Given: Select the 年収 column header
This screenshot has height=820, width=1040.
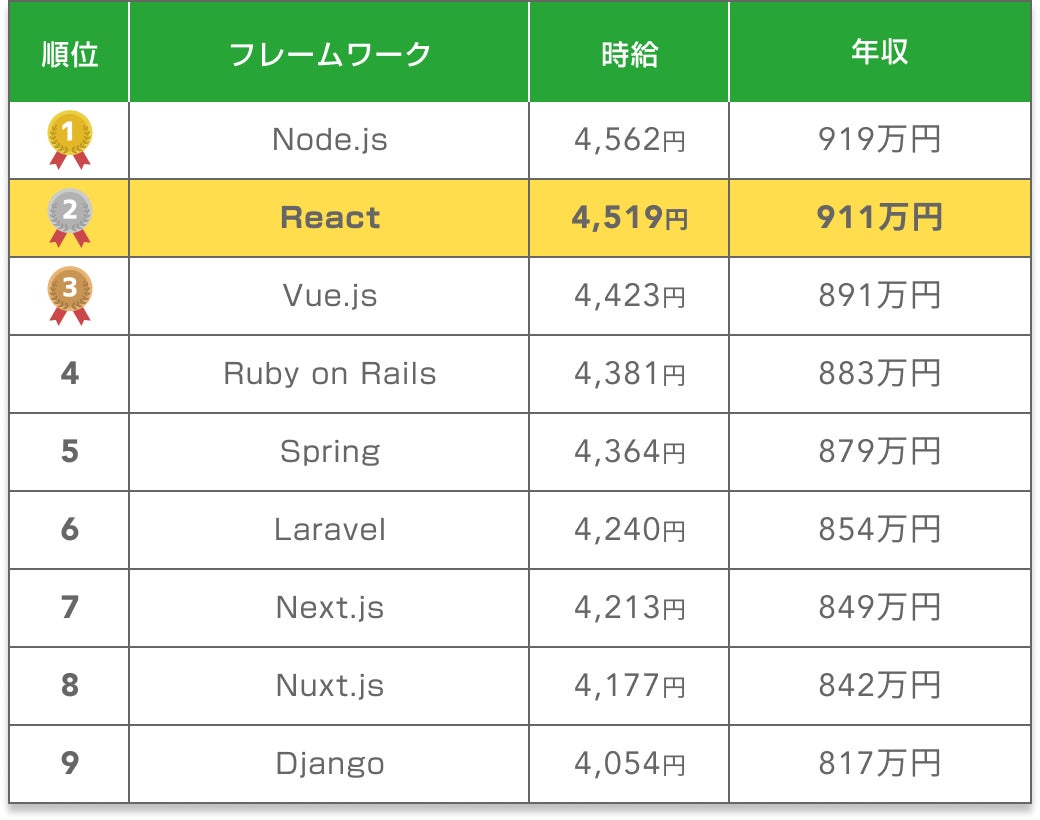Looking at the screenshot, I should click(879, 53).
